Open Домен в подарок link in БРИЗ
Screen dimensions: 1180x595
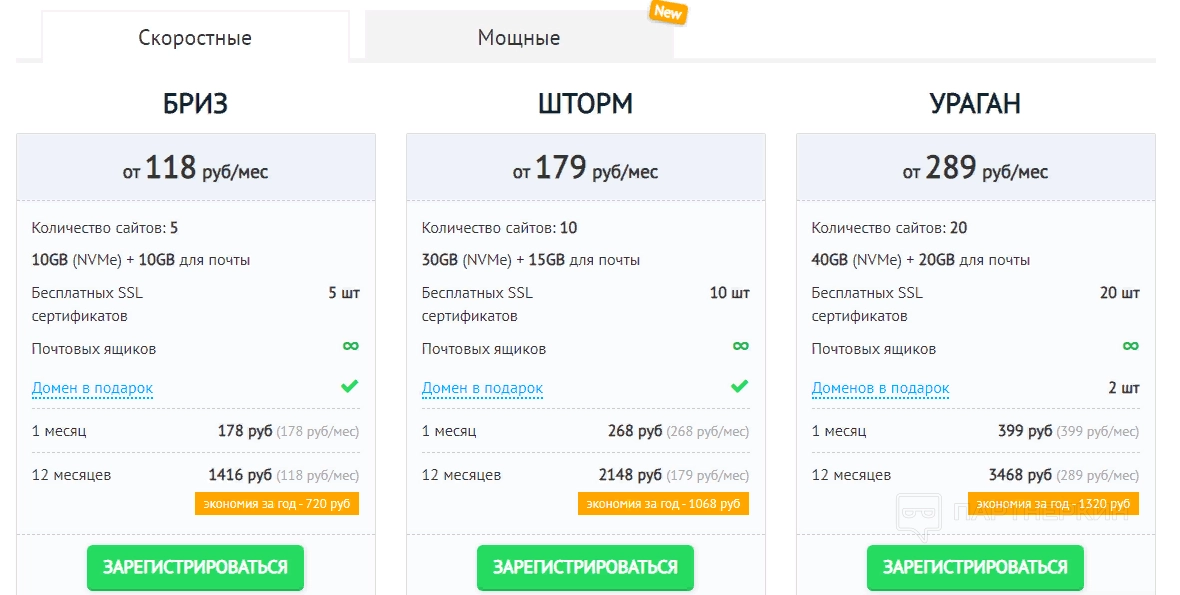tap(92, 388)
